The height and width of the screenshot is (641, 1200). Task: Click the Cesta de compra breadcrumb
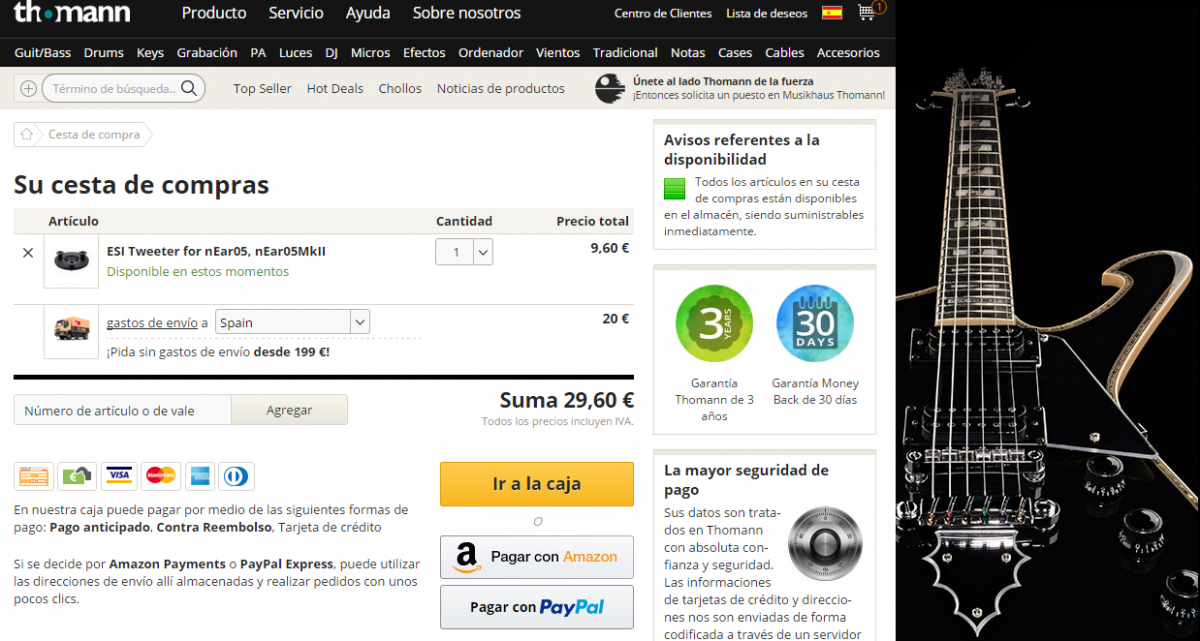click(94, 135)
